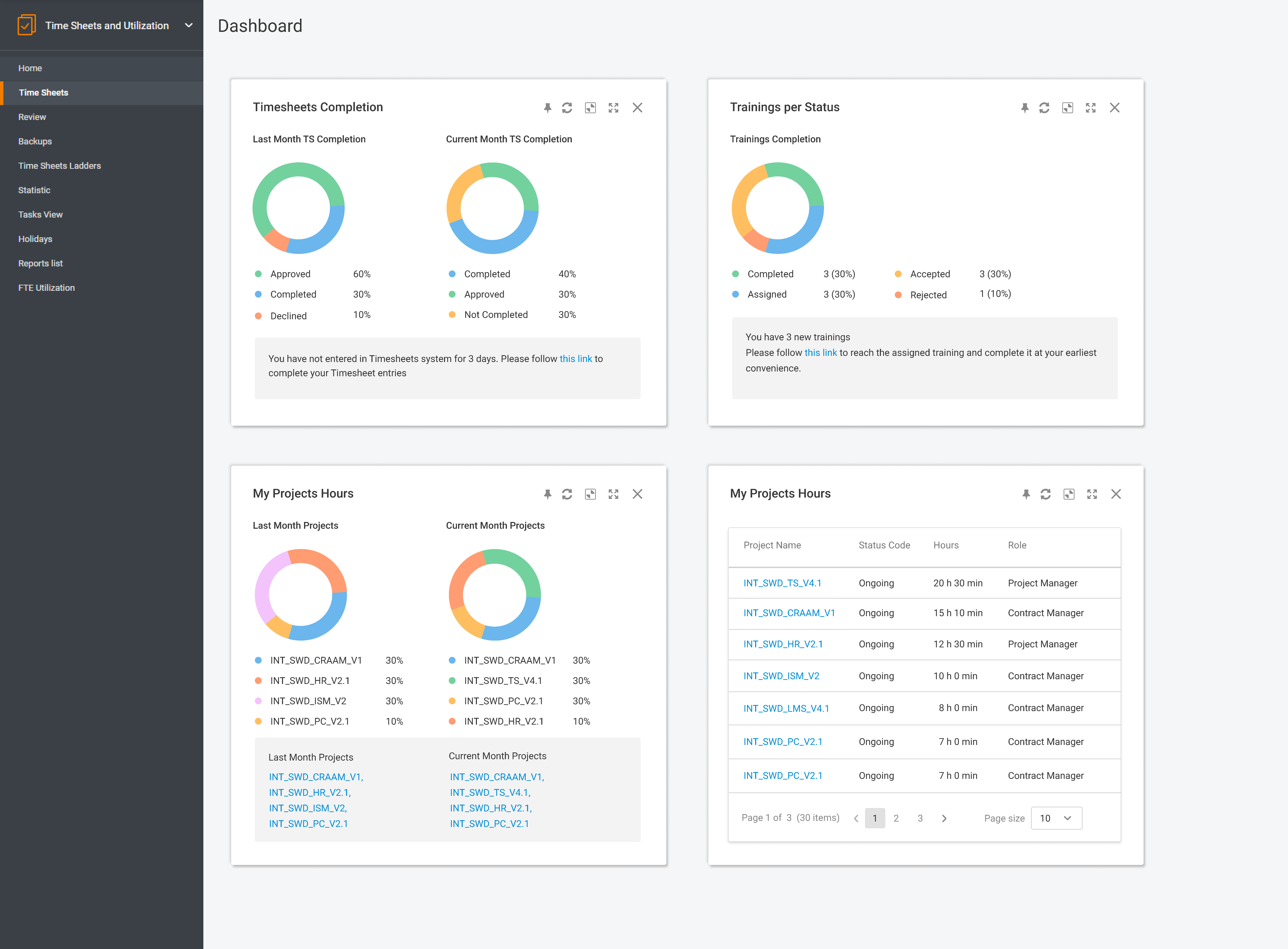The image size is (1288, 949).
Task: Open Time Sheets Ladders menu item
Action: pyautogui.click(x=60, y=165)
